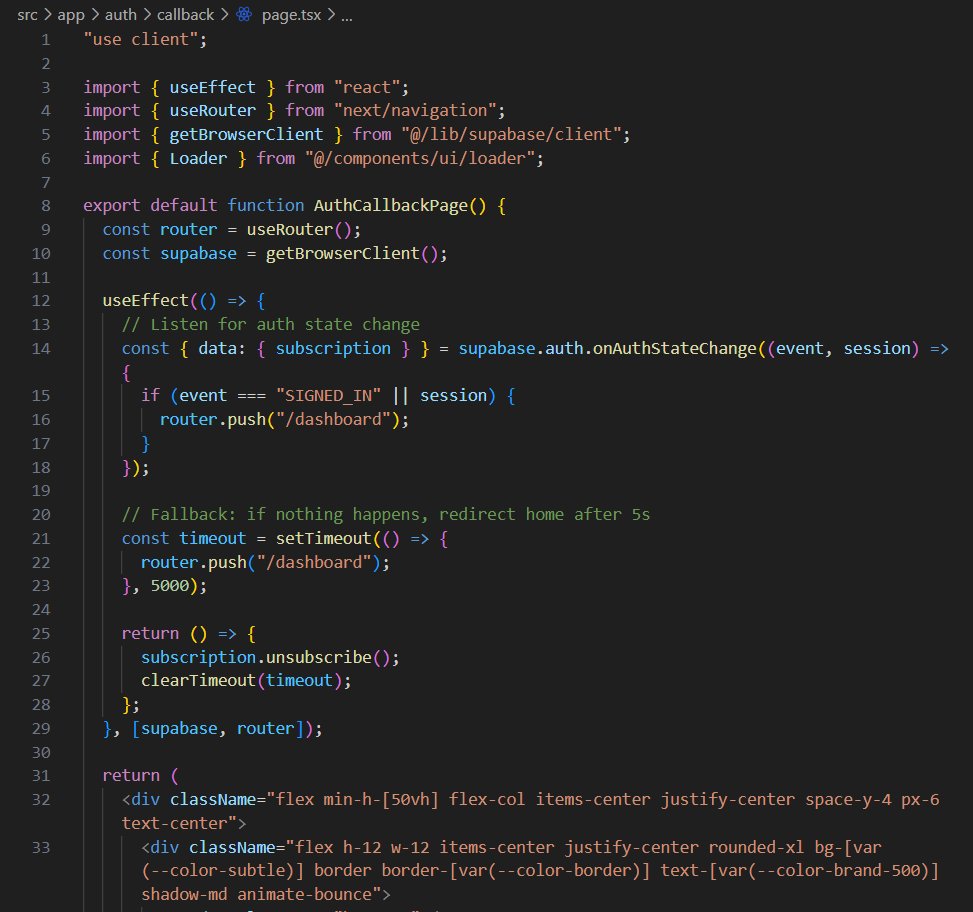Click line number 14 in the gutter

pyautogui.click(x=41, y=349)
